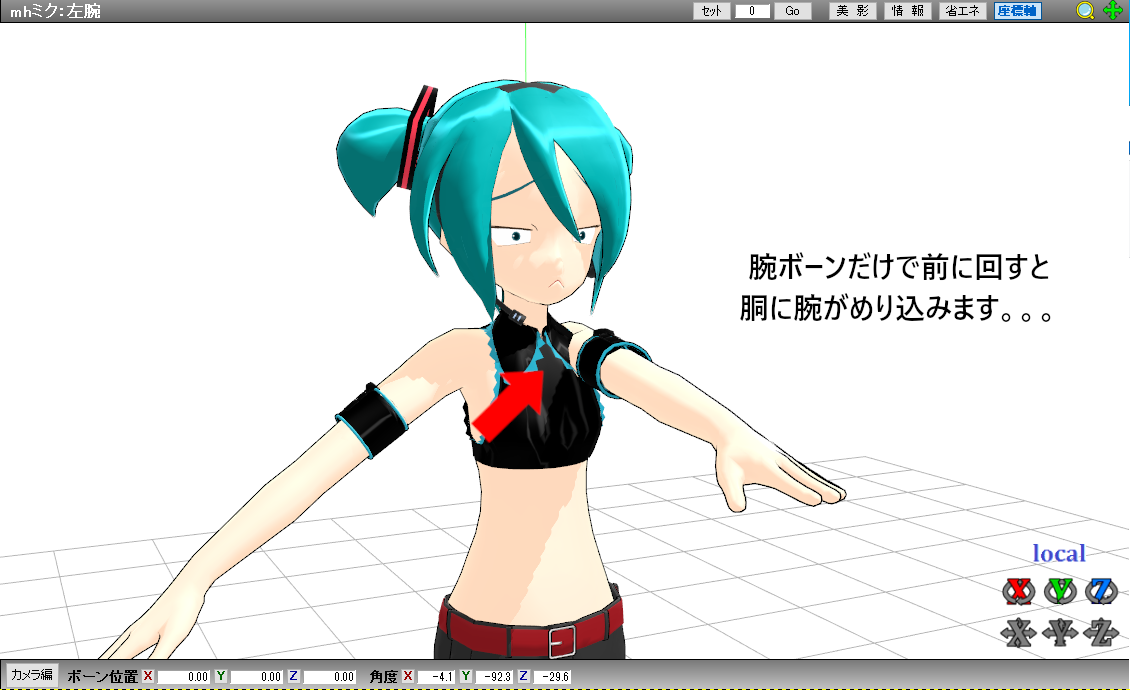Click the Go button
This screenshot has height=690, width=1130.
(x=793, y=11)
